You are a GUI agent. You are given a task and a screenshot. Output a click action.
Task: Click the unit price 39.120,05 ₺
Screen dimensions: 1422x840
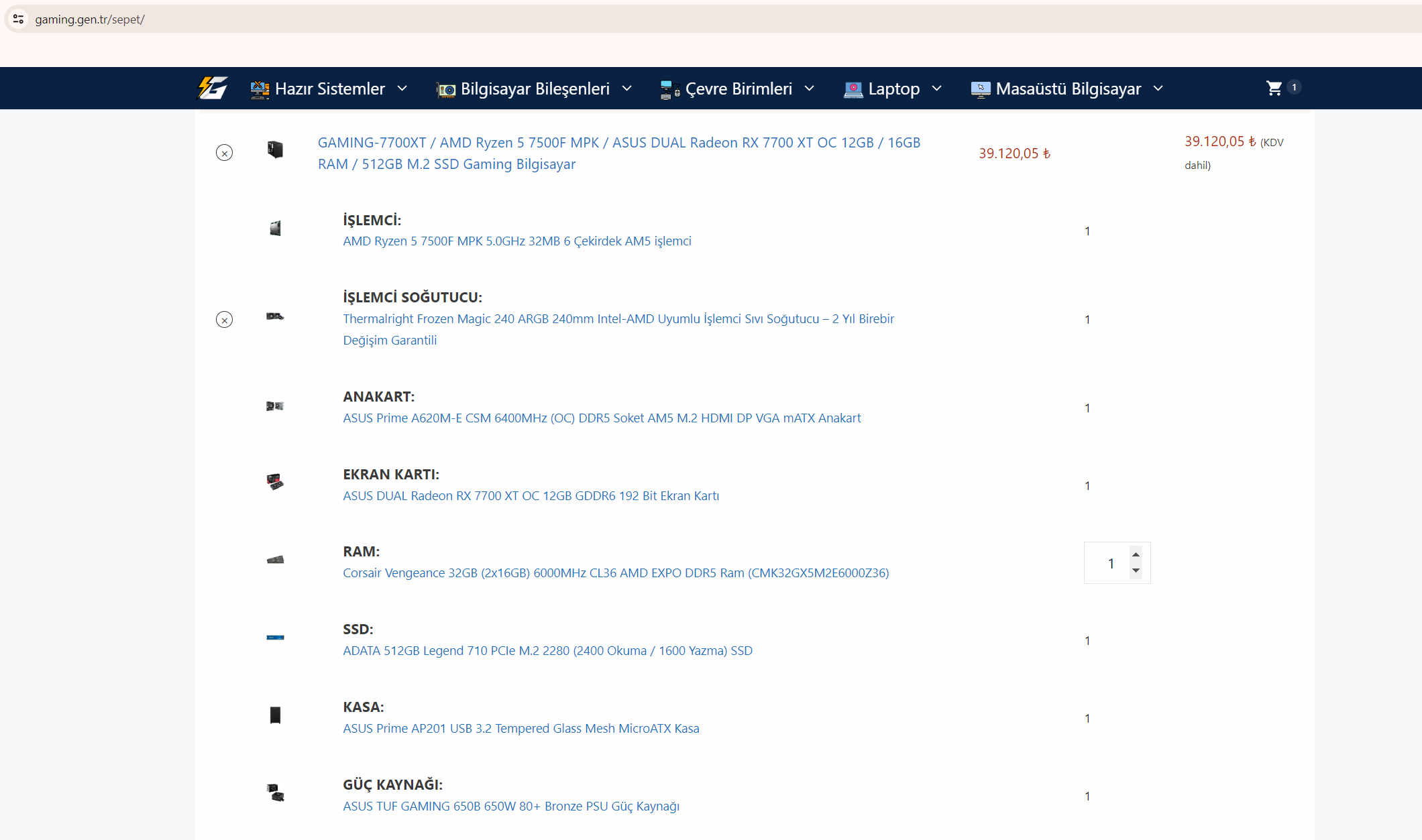pos(1015,154)
